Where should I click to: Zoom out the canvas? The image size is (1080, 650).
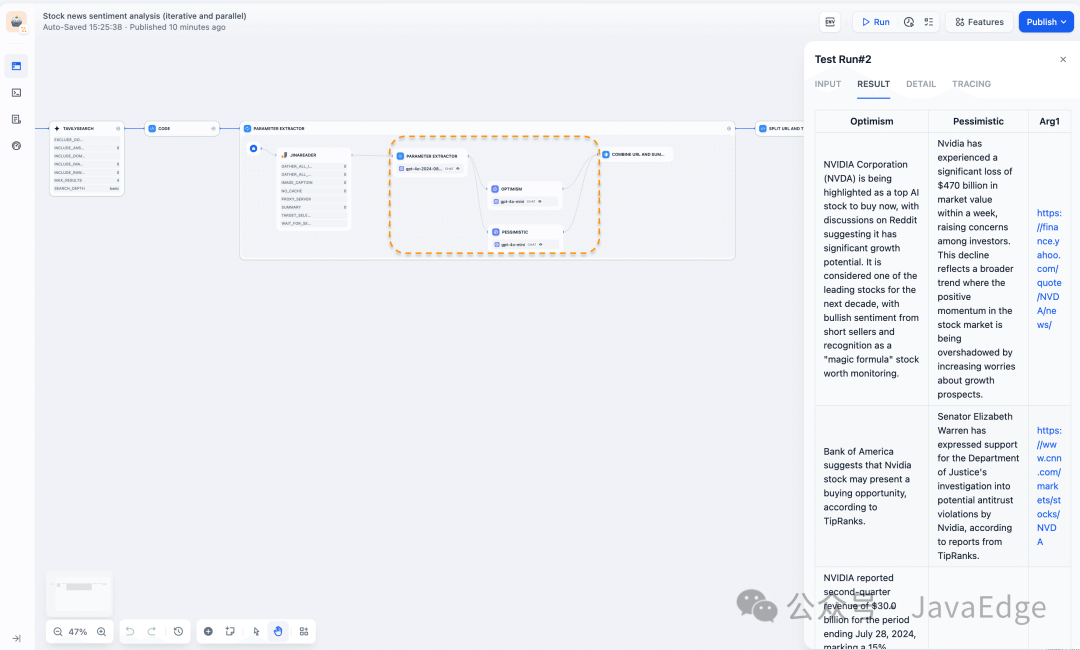coord(58,631)
